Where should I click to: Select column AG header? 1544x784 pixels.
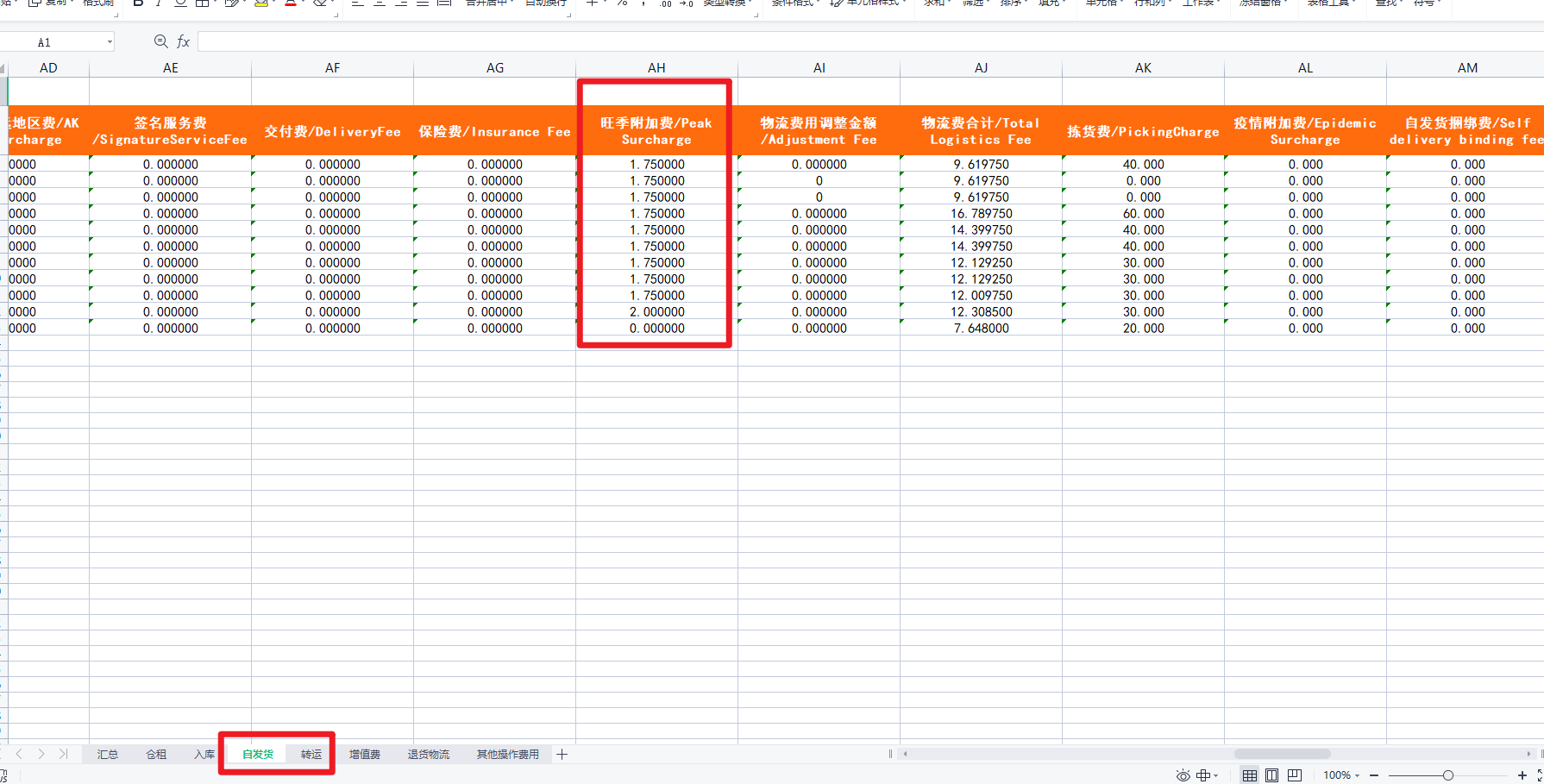point(495,68)
